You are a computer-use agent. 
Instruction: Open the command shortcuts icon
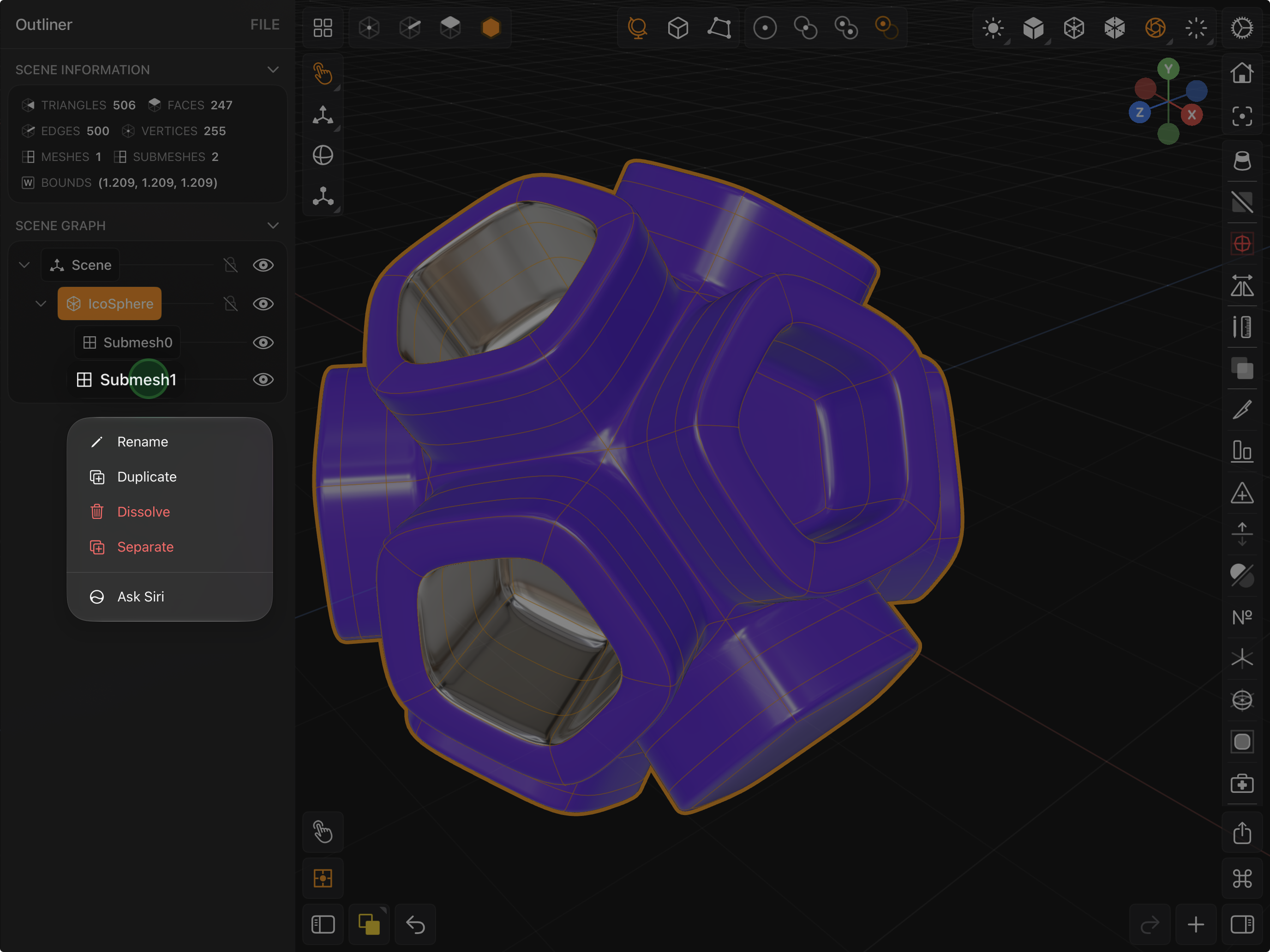pos(1242,878)
